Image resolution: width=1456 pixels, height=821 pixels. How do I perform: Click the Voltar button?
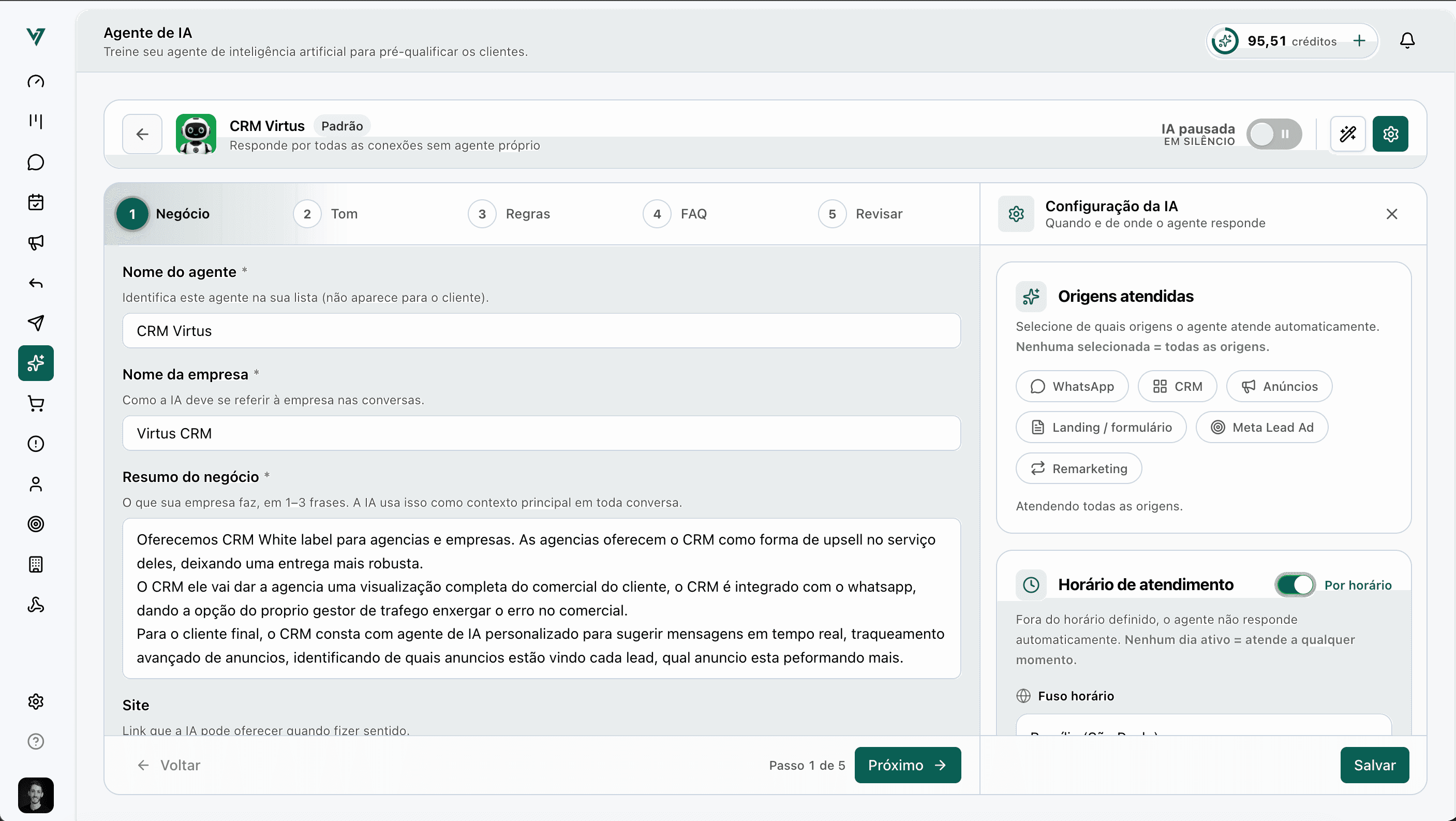pos(169,765)
